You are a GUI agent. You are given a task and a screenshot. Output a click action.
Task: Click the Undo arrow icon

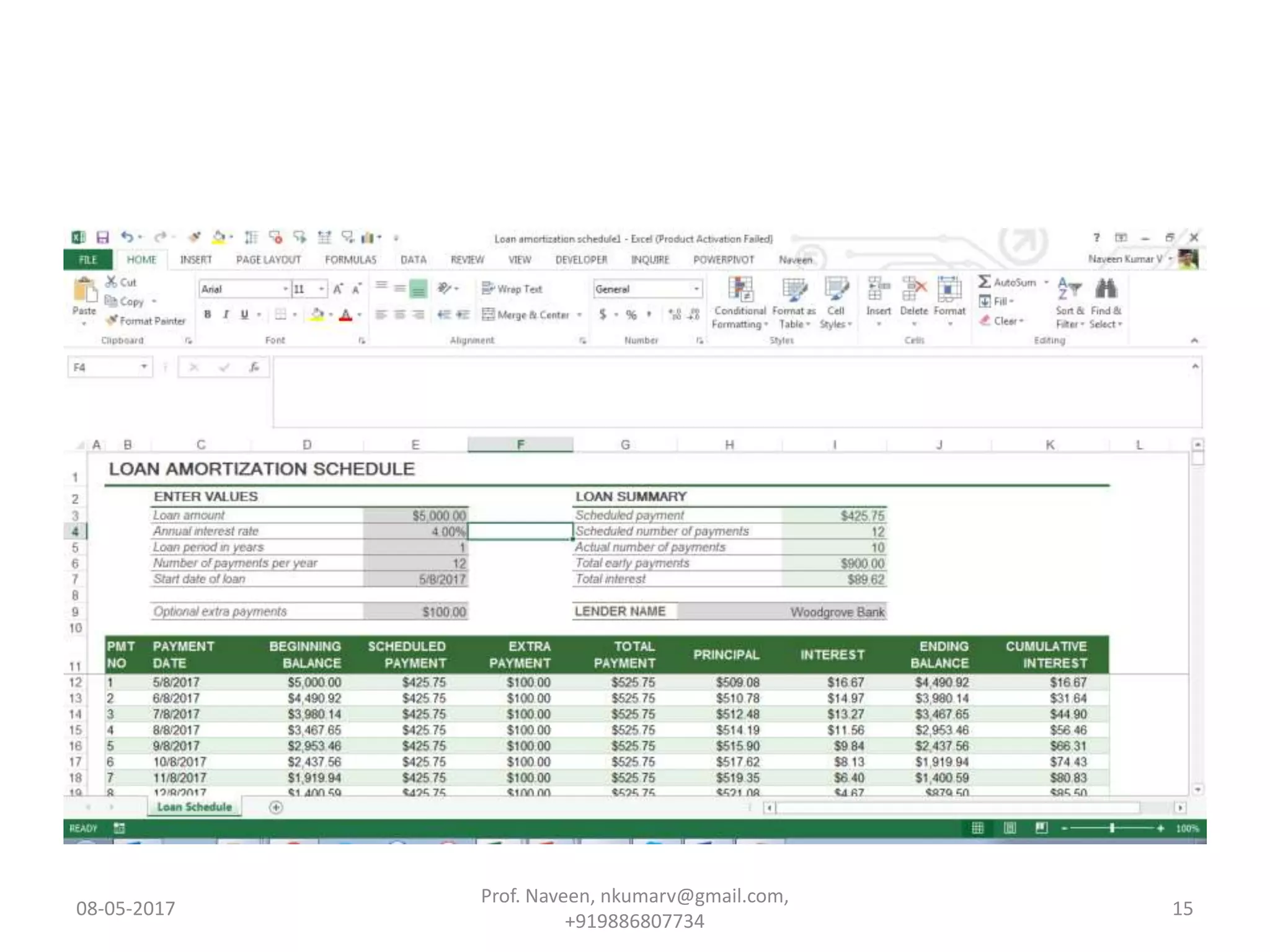pos(127,237)
